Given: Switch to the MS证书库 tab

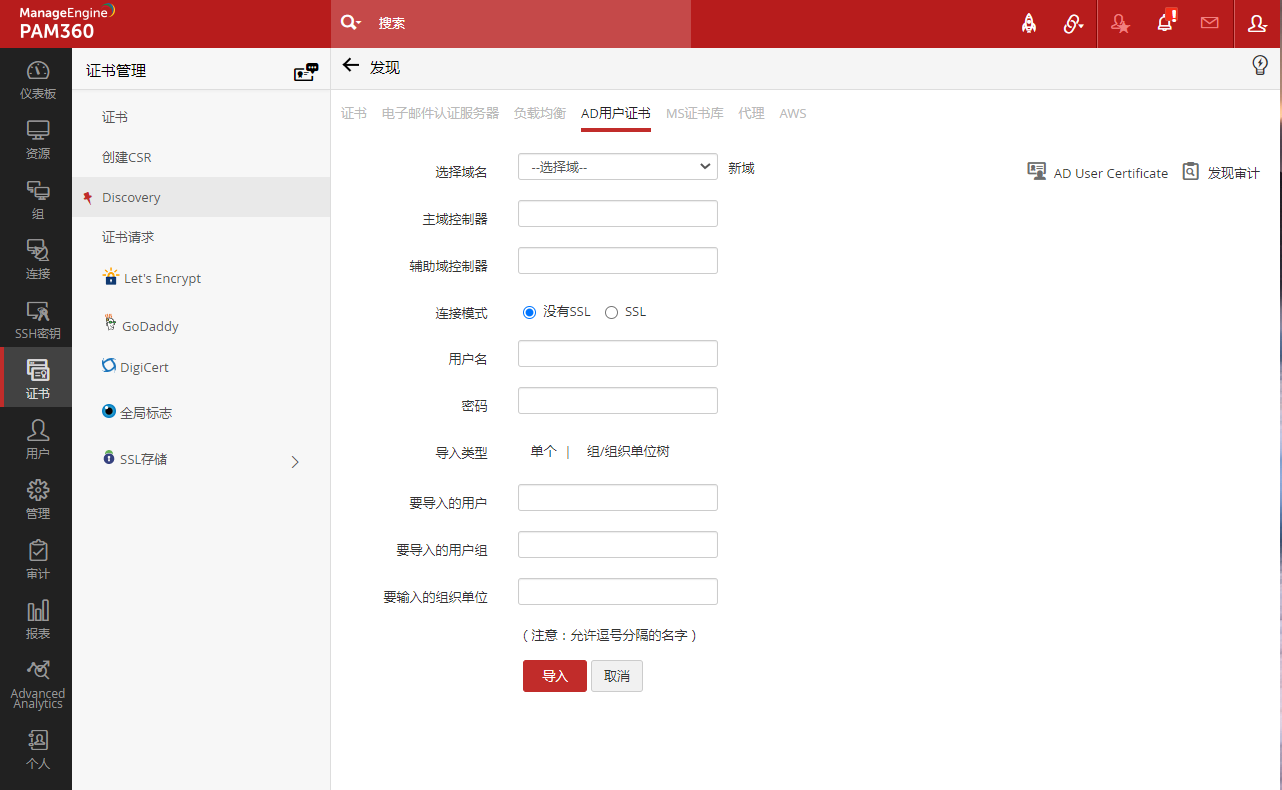Looking at the screenshot, I should 695,114.
